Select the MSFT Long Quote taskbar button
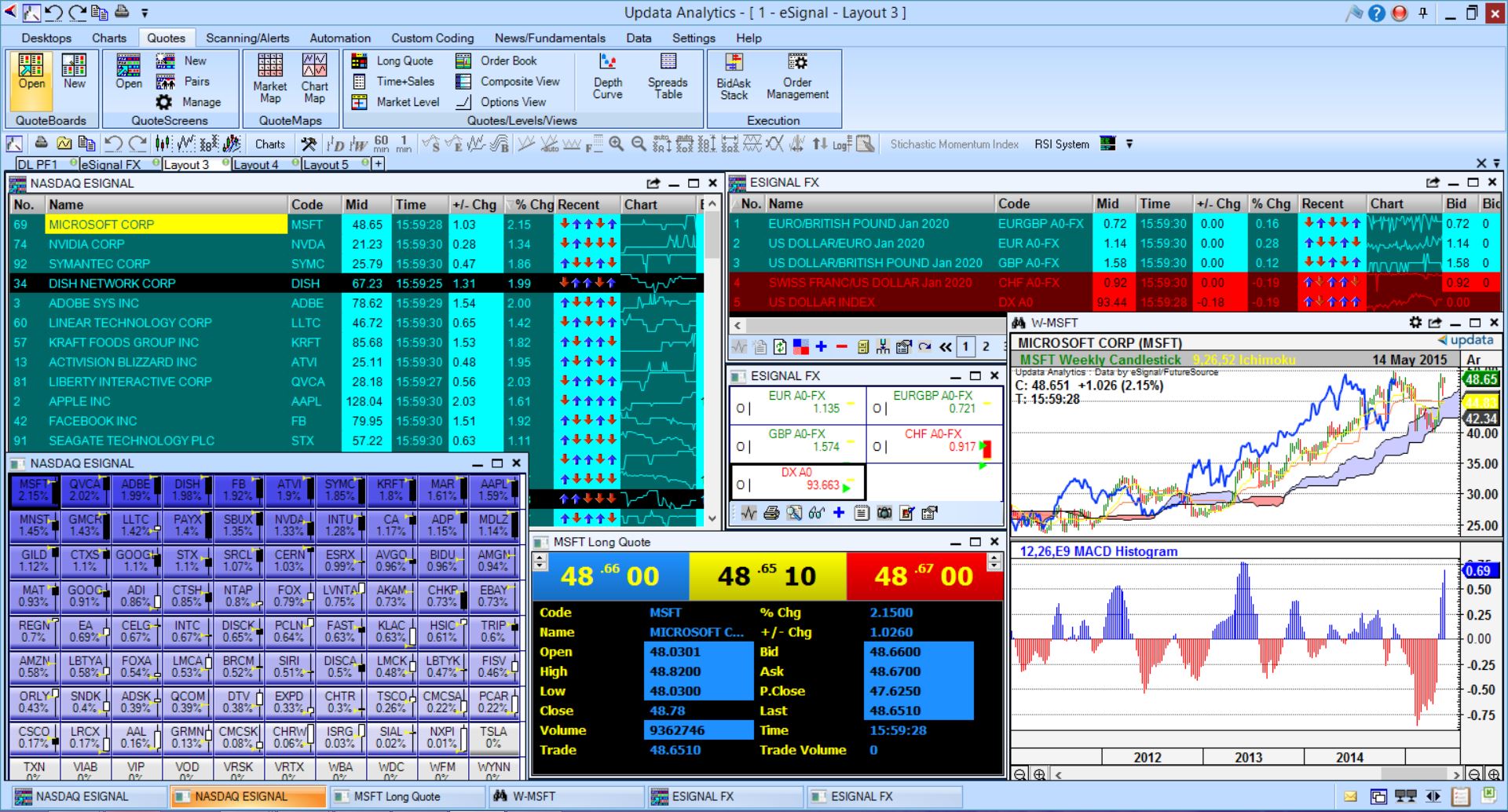 [407, 796]
